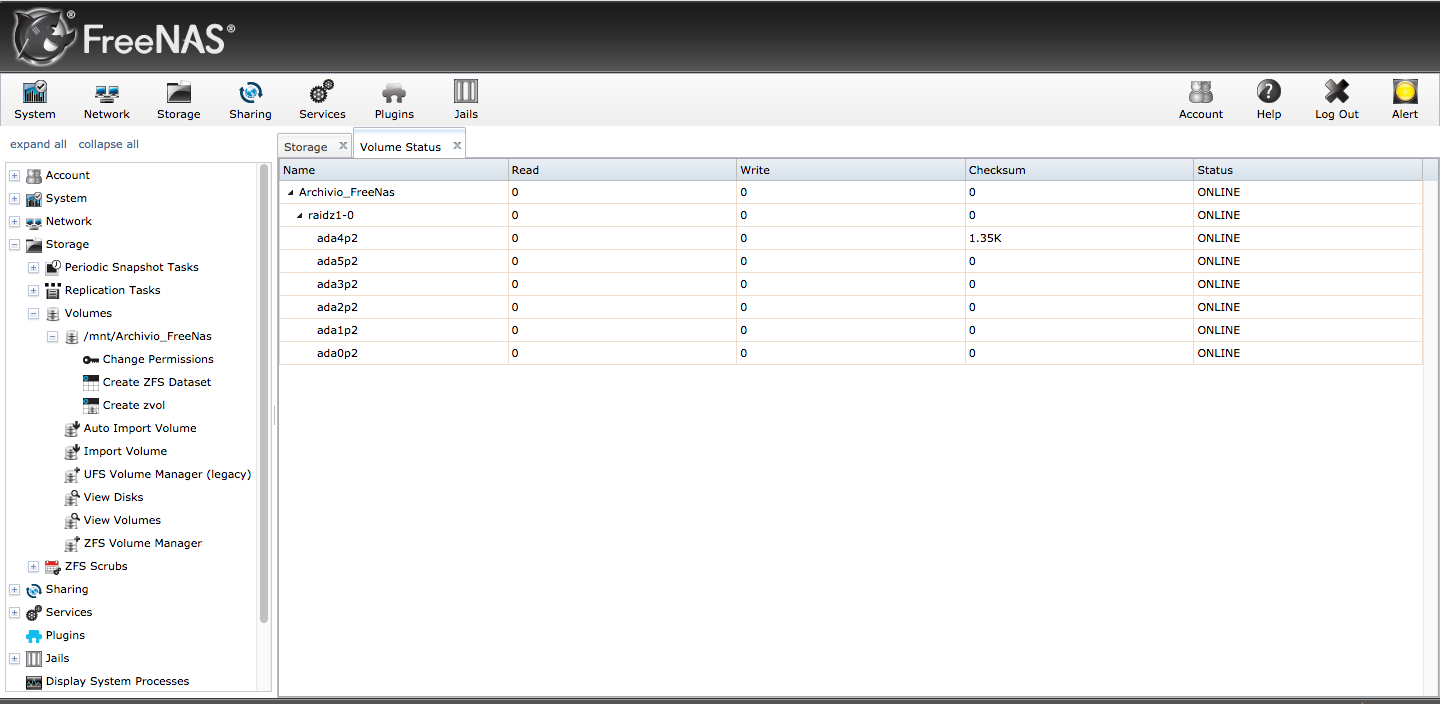Open the yellow Alert light icon
Image resolution: width=1440 pixels, height=704 pixels.
pos(1405,92)
